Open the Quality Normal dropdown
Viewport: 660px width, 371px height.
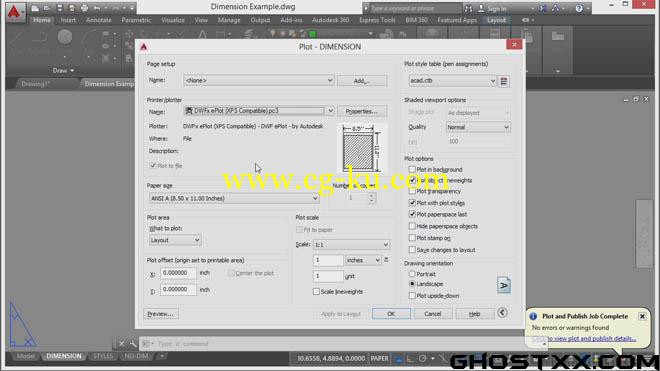click(x=478, y=127)
